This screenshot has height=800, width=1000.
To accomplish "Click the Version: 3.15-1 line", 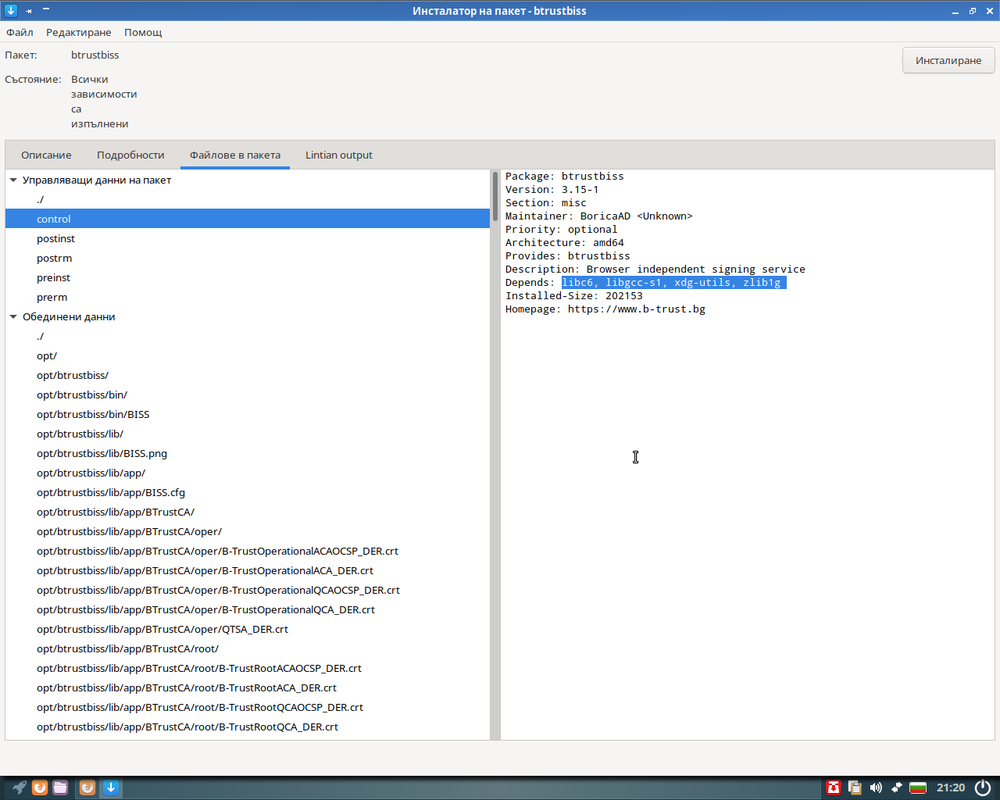I will click(552, 189).
